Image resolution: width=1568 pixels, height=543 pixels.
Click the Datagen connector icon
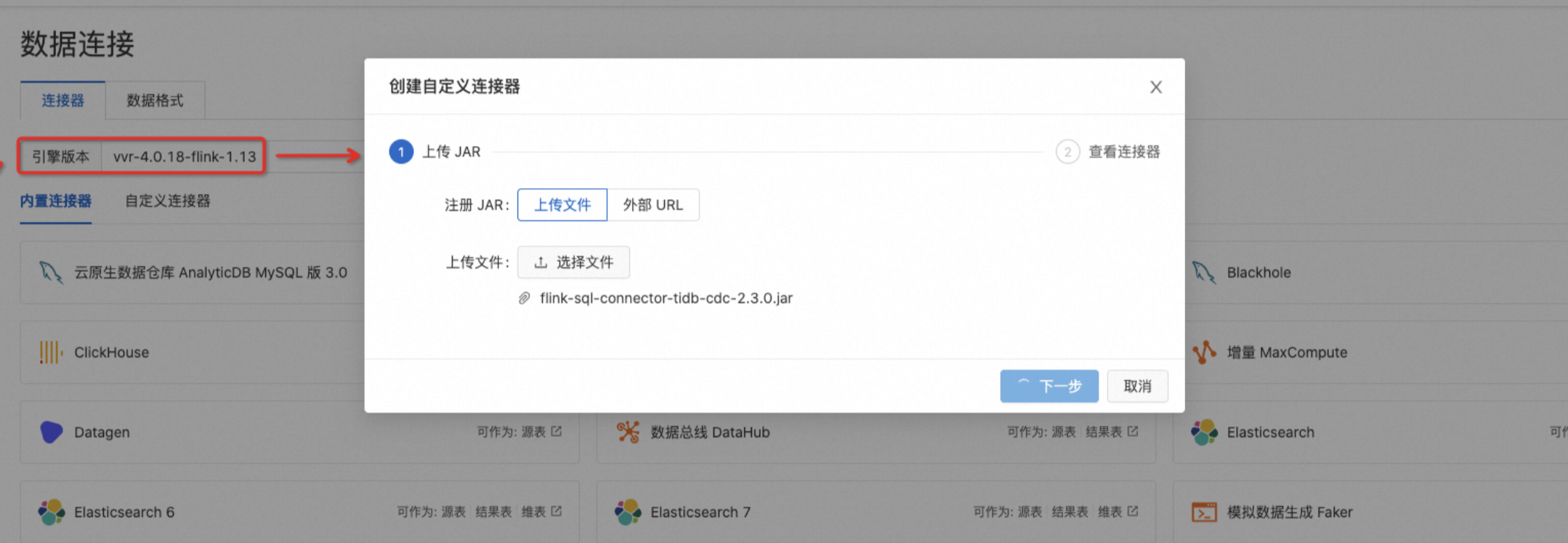pyautogui.click(x=51, y=432)
